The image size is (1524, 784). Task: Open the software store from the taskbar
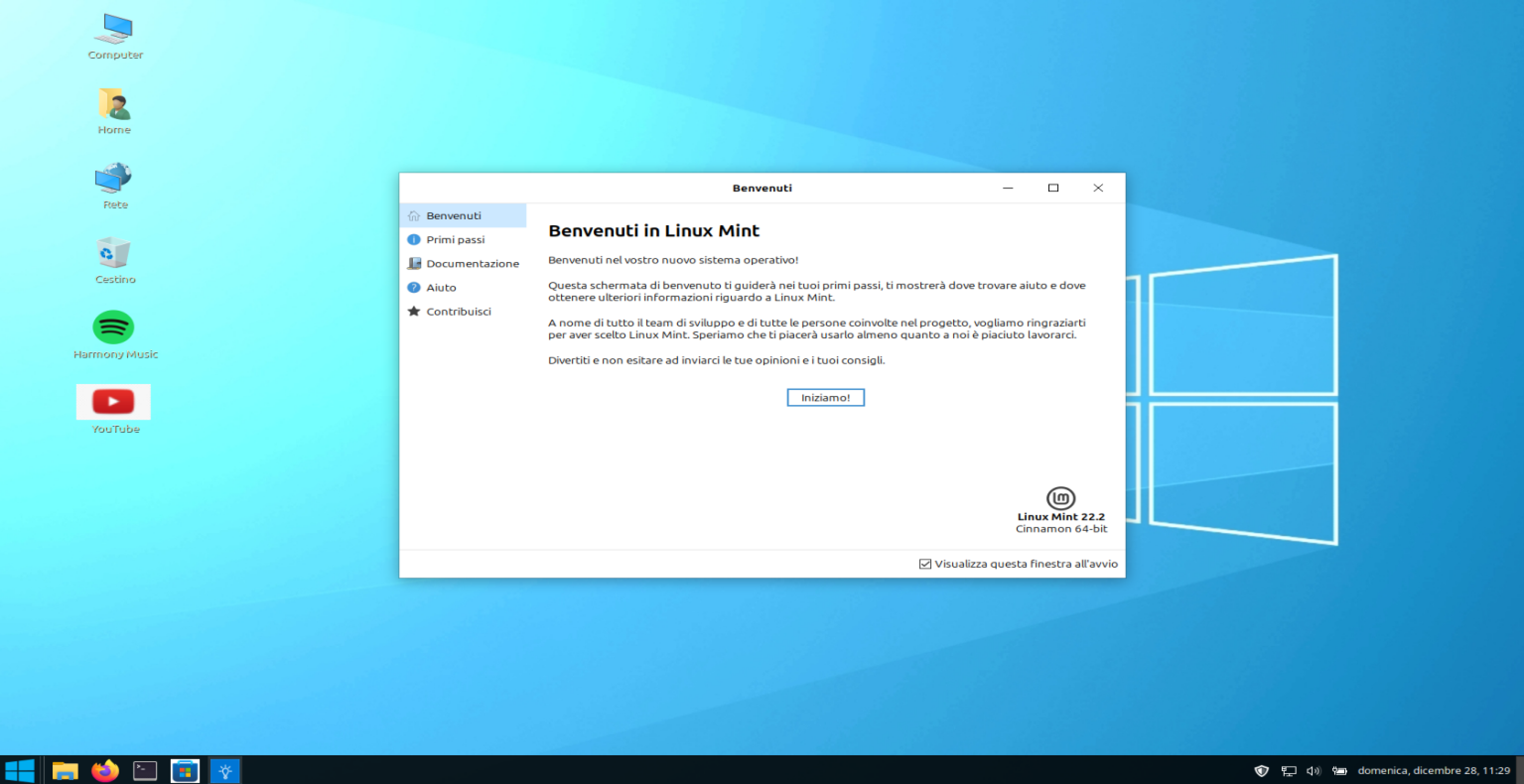pos(185,771)
